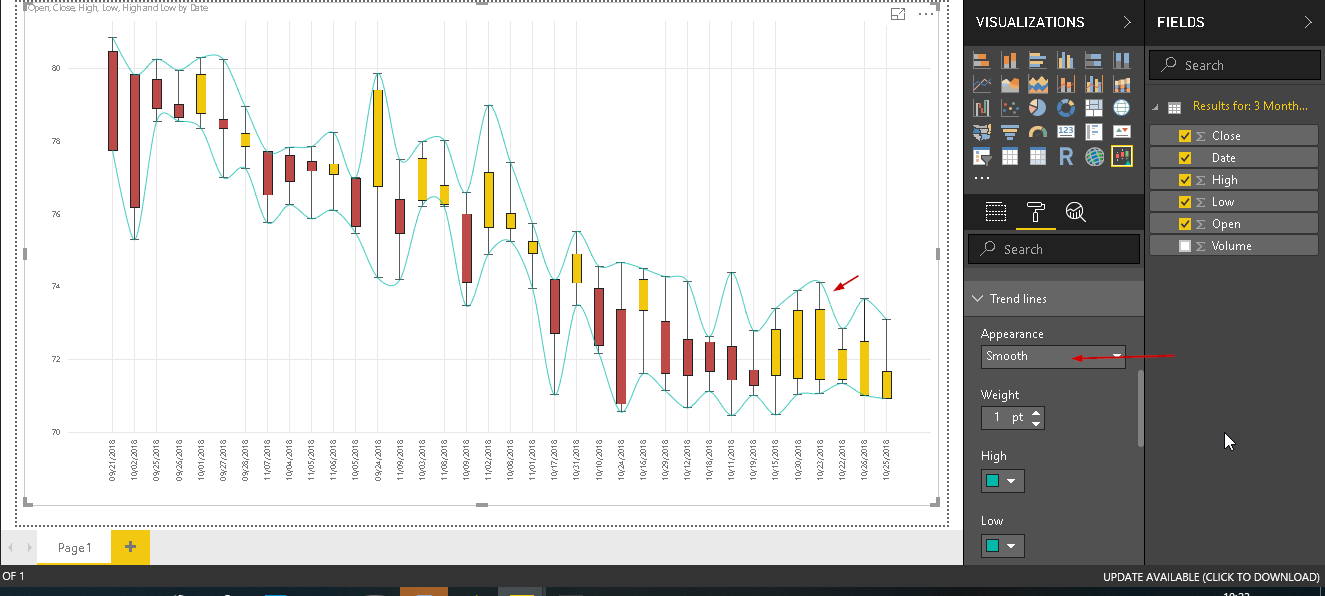This screenshot has height=596, width=1325.
Task: Collapse the Trend lines section
Action: tap(977, 299)
